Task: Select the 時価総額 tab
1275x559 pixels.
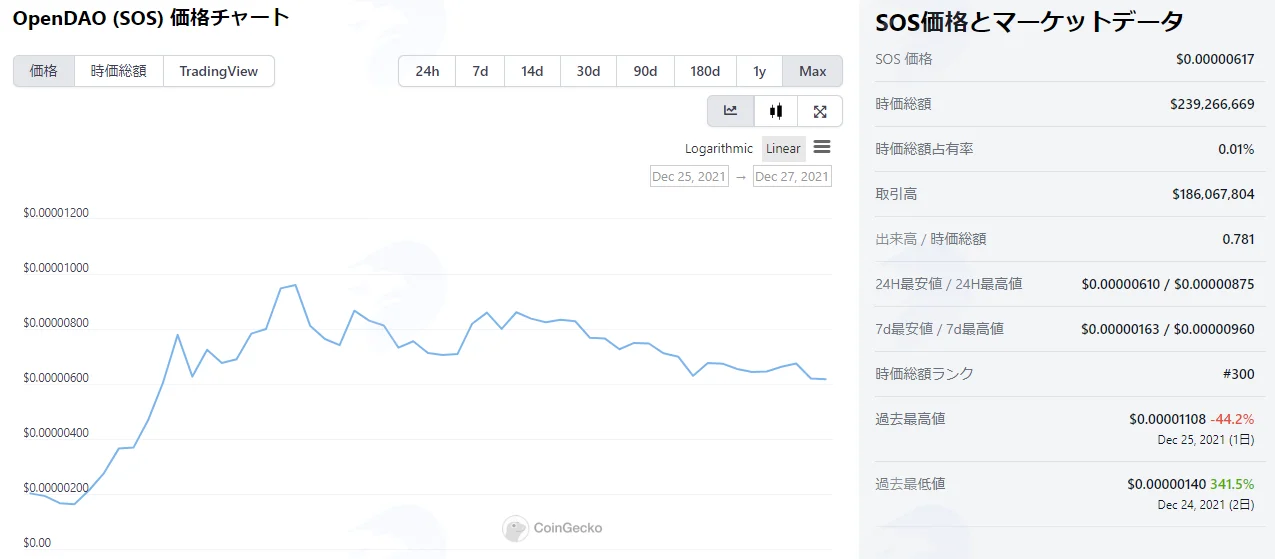Action: pyautogui.click(x=119, y=71)
